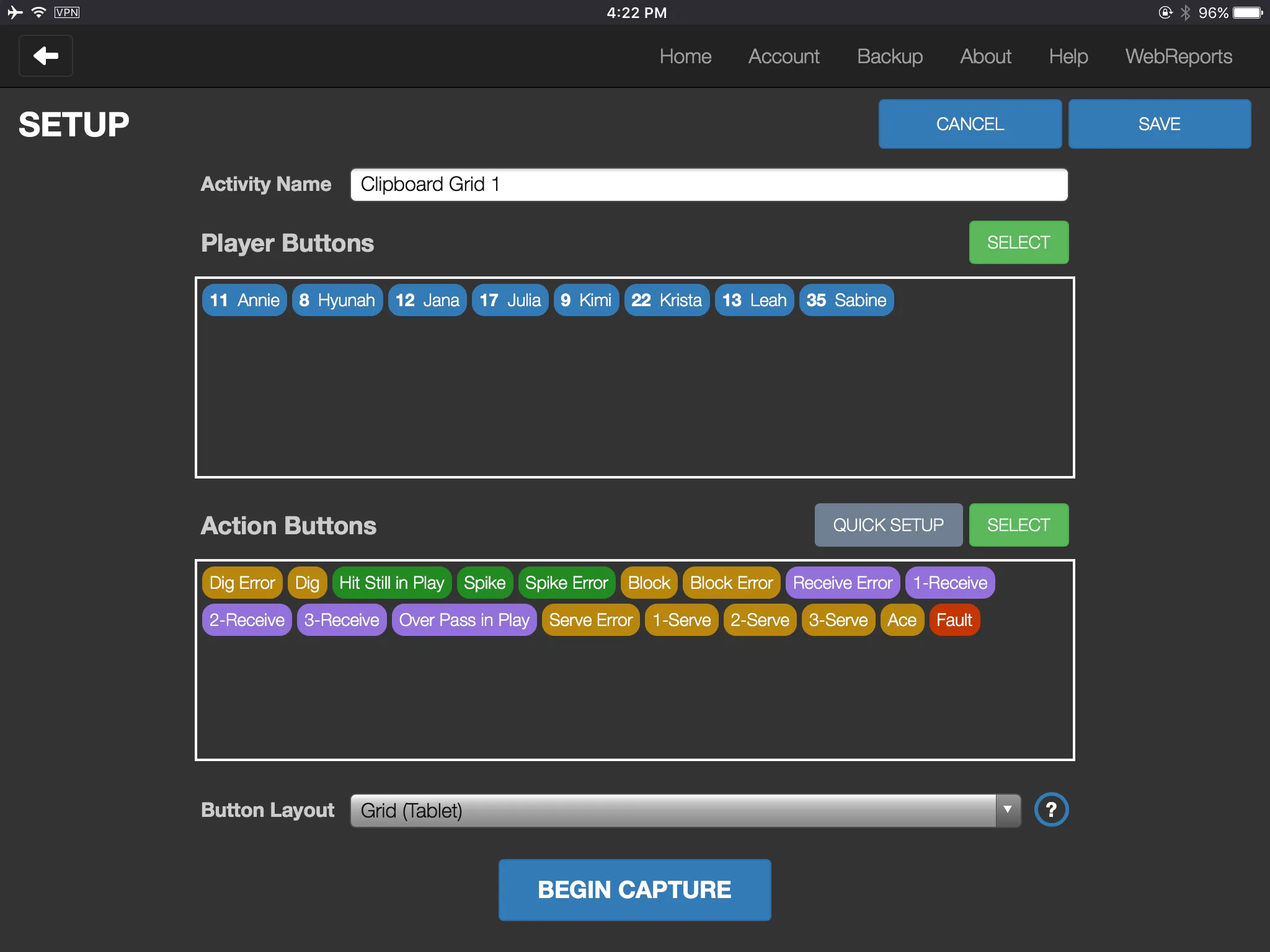Click SELECT for Player Buttons
1270x952 pixels.
click(x=1018, y=243)
